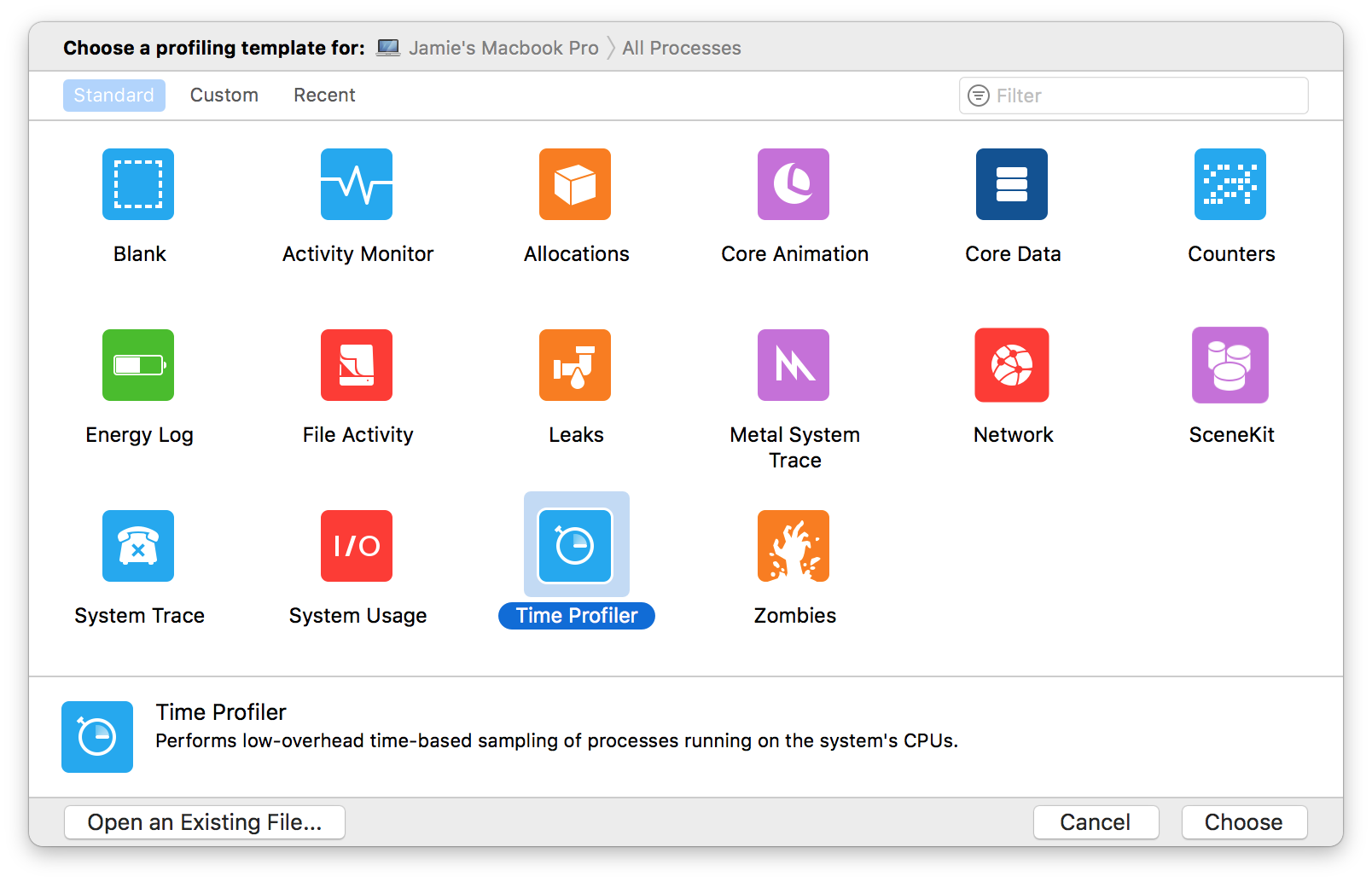
Task: Click the Time Profiler description heading
Action: (221, 712)
